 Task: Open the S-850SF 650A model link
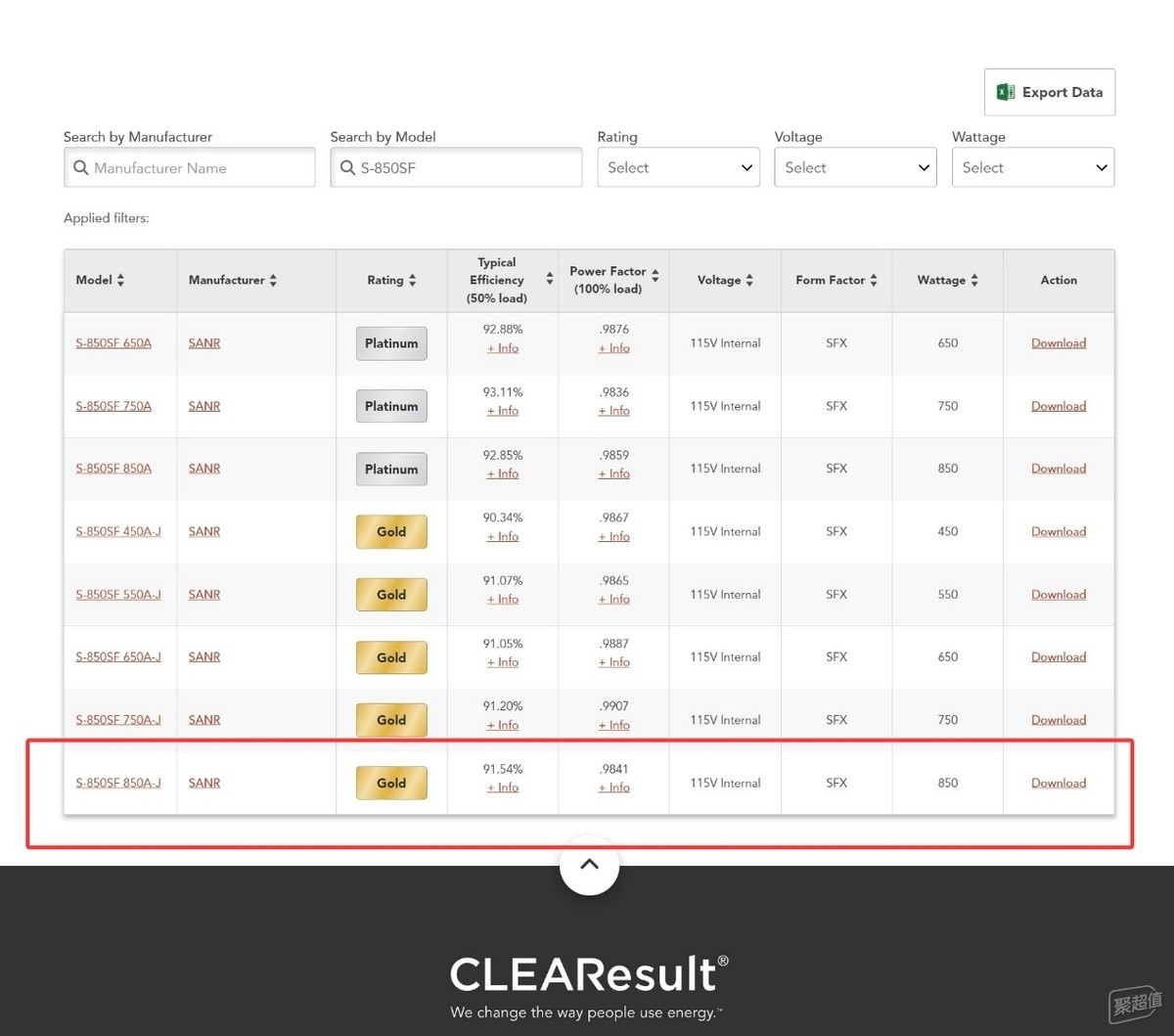113,343
